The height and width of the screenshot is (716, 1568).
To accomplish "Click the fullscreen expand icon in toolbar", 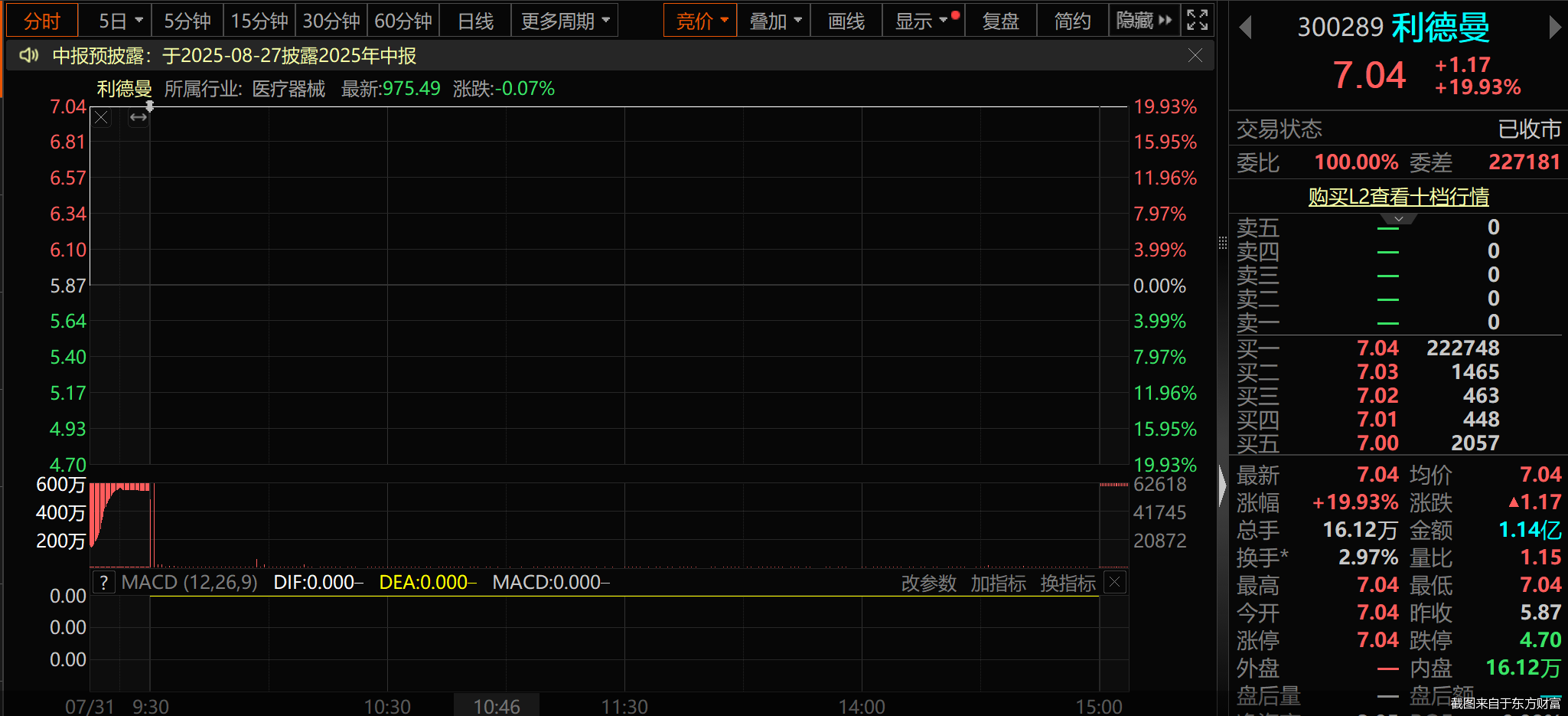I will [x=1197, y=21].
